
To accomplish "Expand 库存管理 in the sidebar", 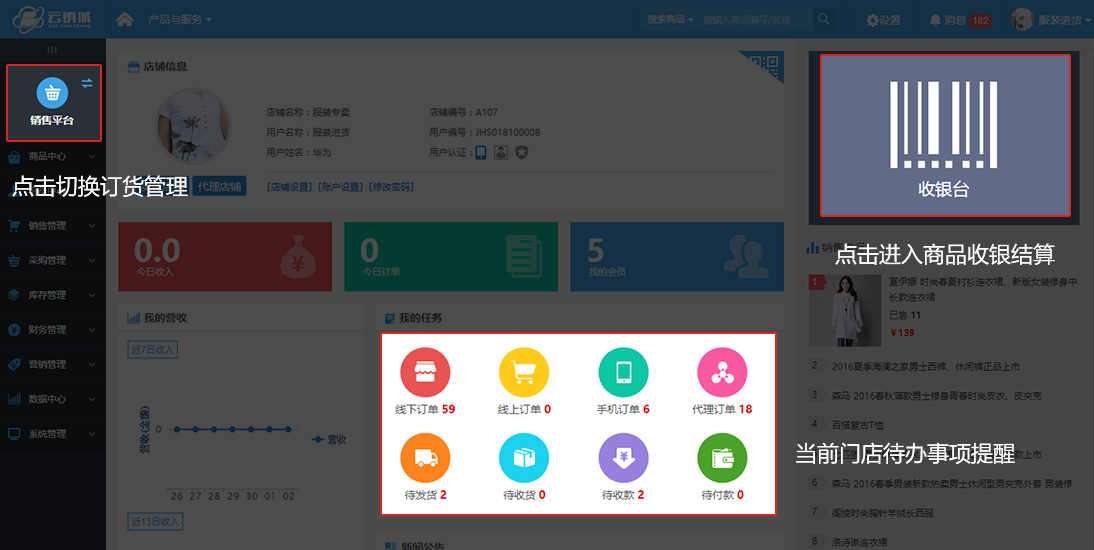I will pos(52,295).
